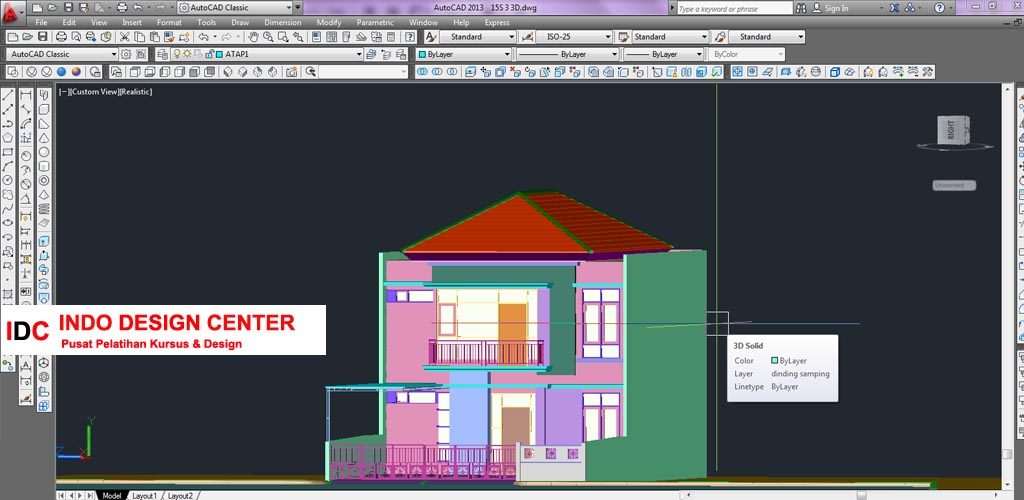Choose the Linear dimension tool
The image size is (1024, 500).
click(x=25, y=95)
